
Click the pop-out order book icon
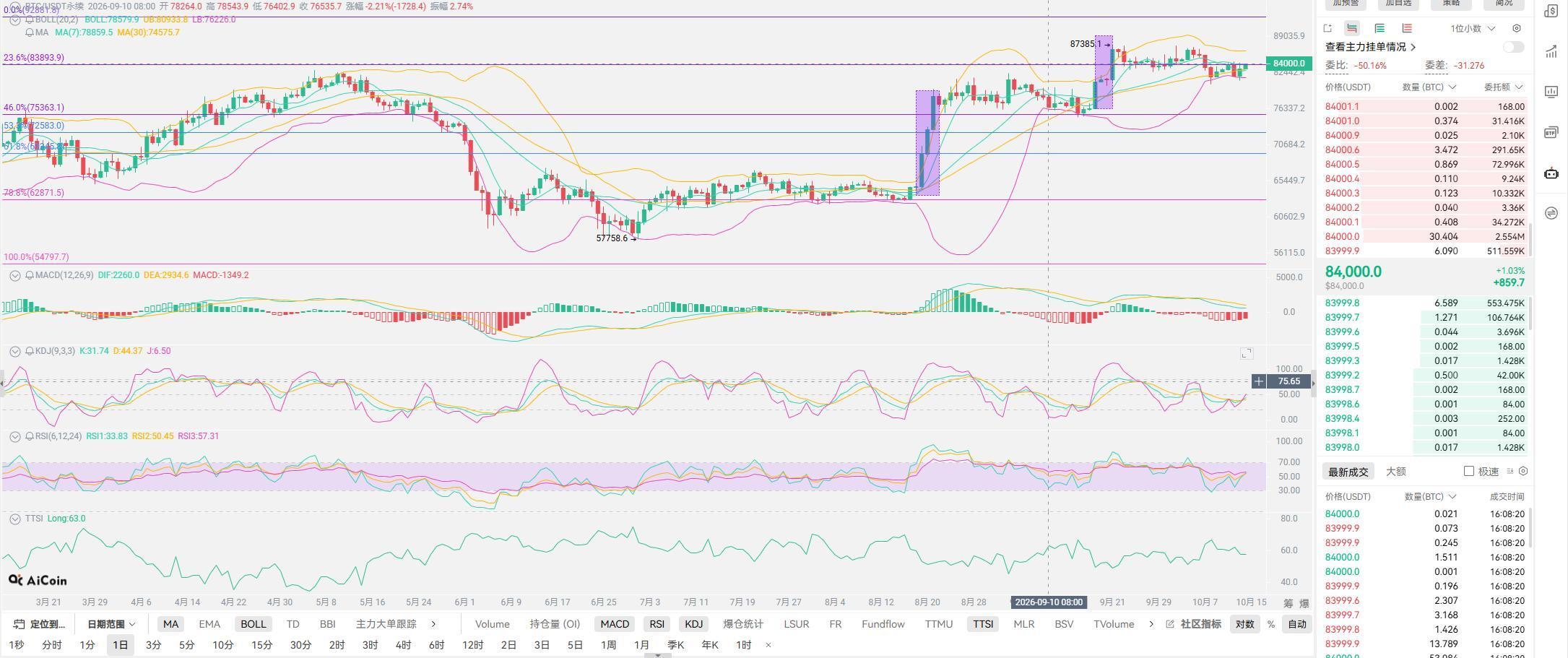tap(1327, 28)
